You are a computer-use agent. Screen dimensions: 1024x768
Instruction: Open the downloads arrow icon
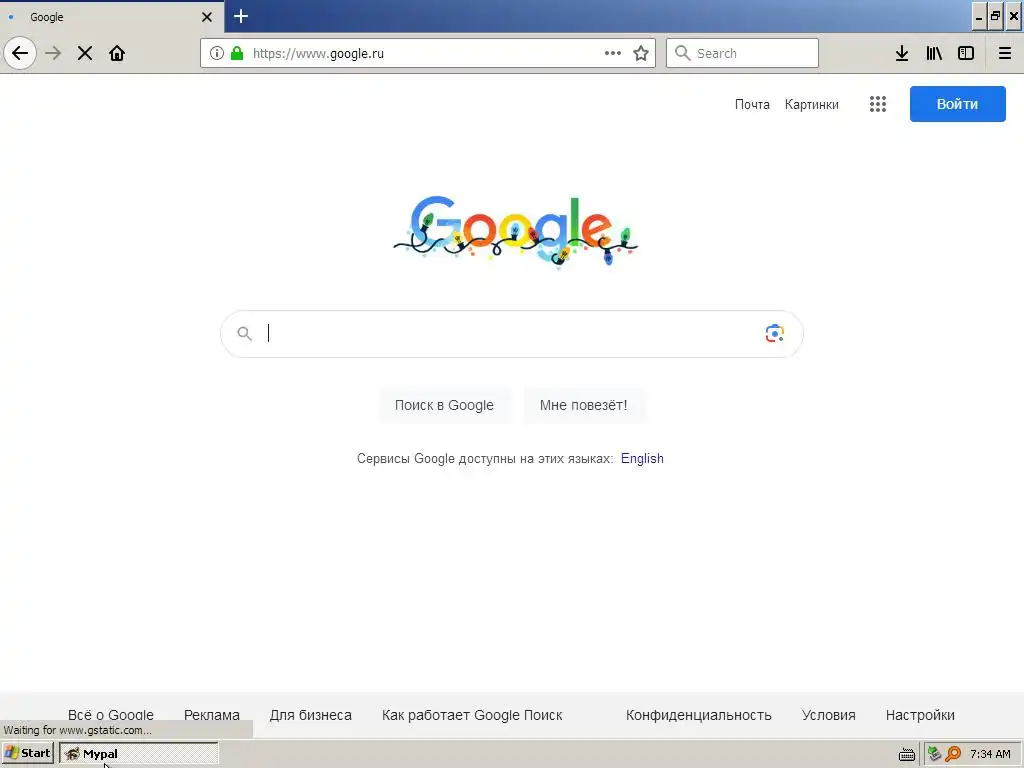tap(902, 53)
